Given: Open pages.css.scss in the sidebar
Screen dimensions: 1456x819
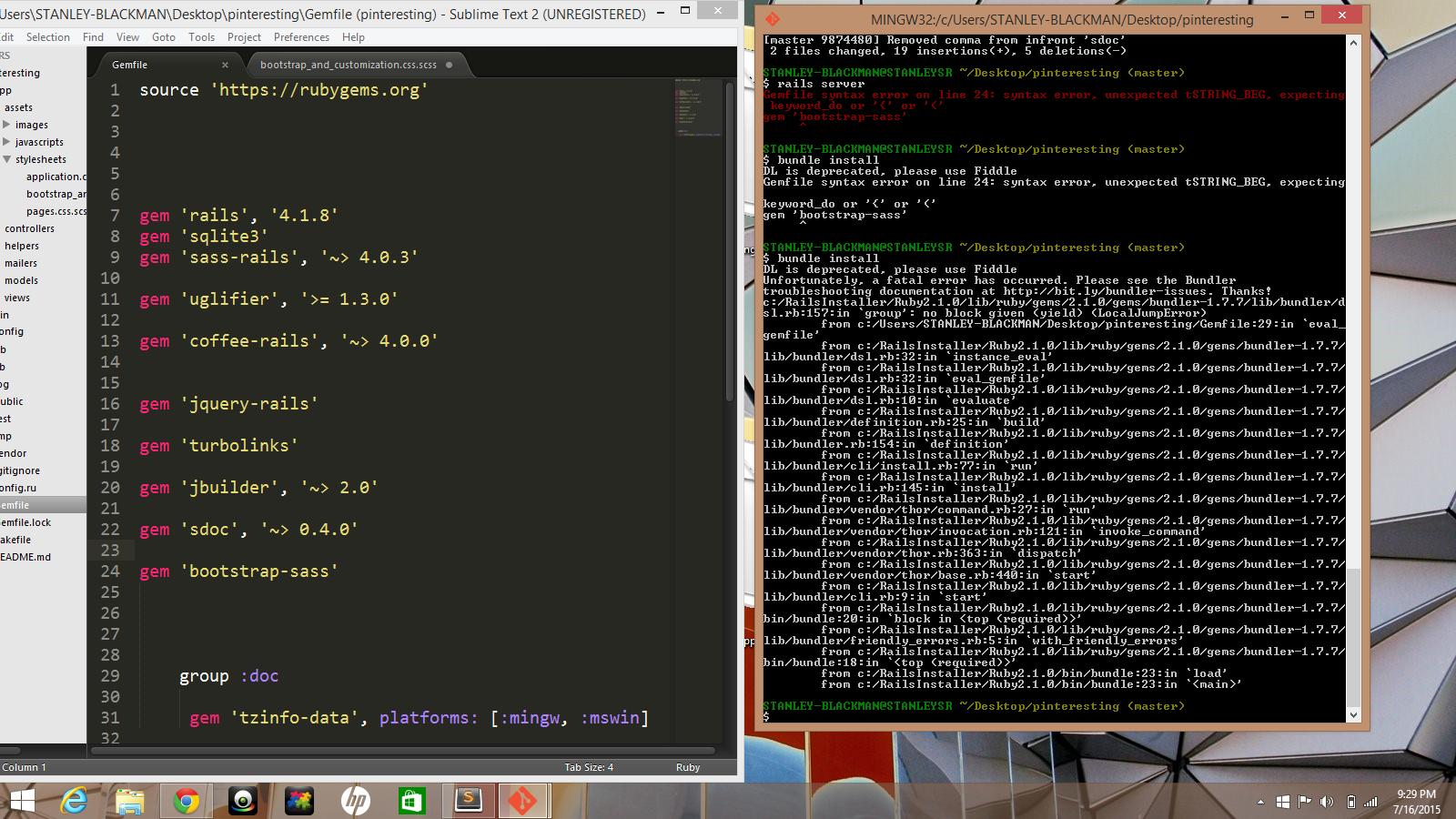Looking at the screenshot, I should [56, 211].
